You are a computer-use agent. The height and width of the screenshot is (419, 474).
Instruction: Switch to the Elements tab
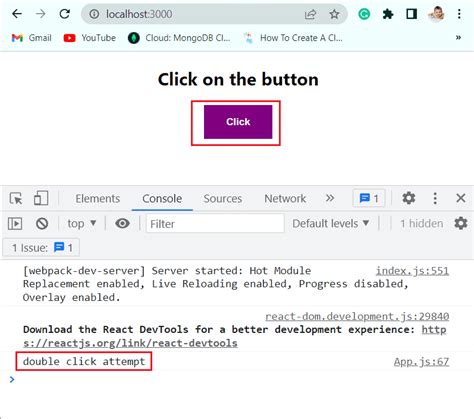pos(98,199)
